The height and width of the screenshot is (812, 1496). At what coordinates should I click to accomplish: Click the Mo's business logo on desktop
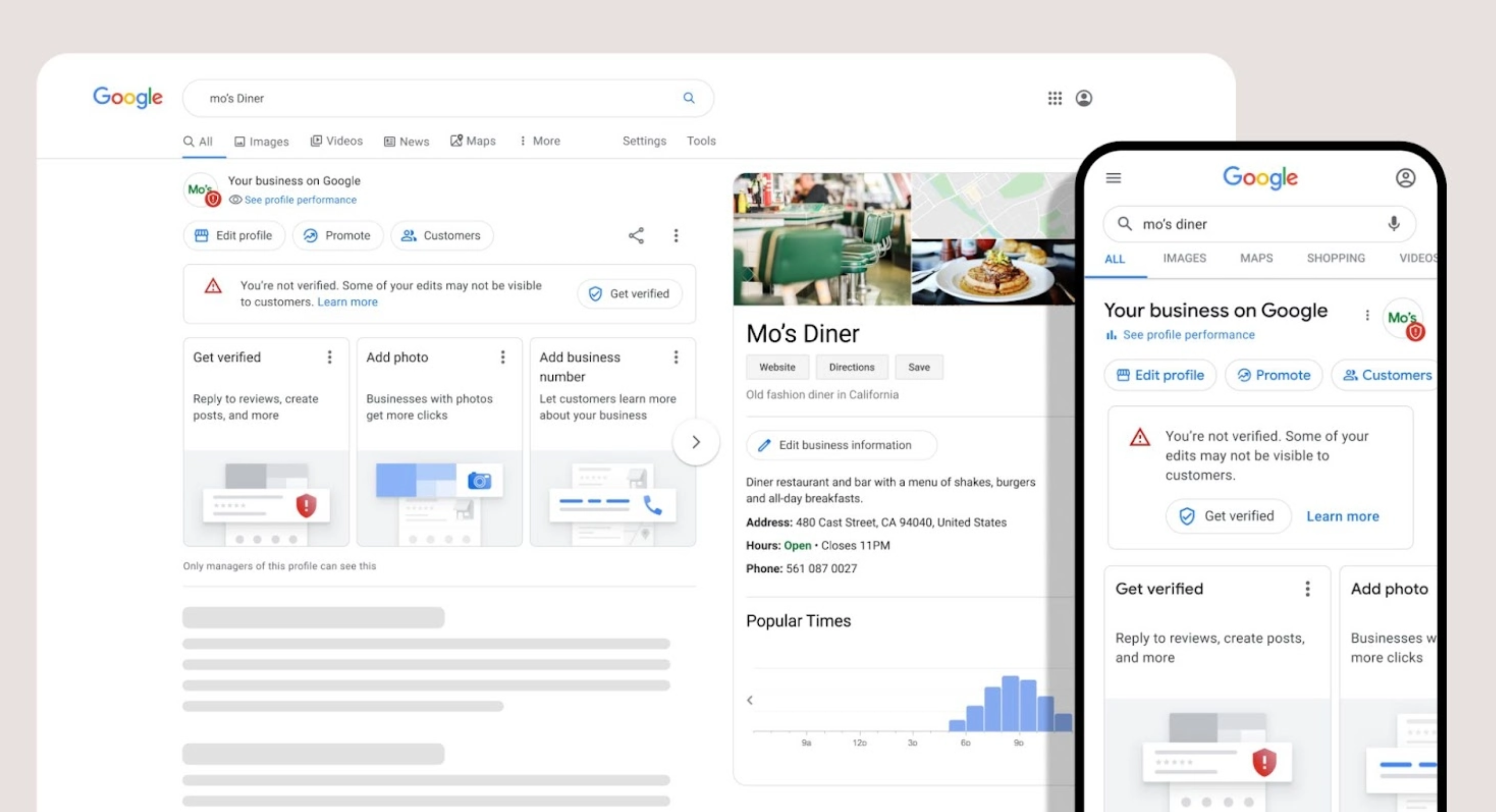[201, 189]
